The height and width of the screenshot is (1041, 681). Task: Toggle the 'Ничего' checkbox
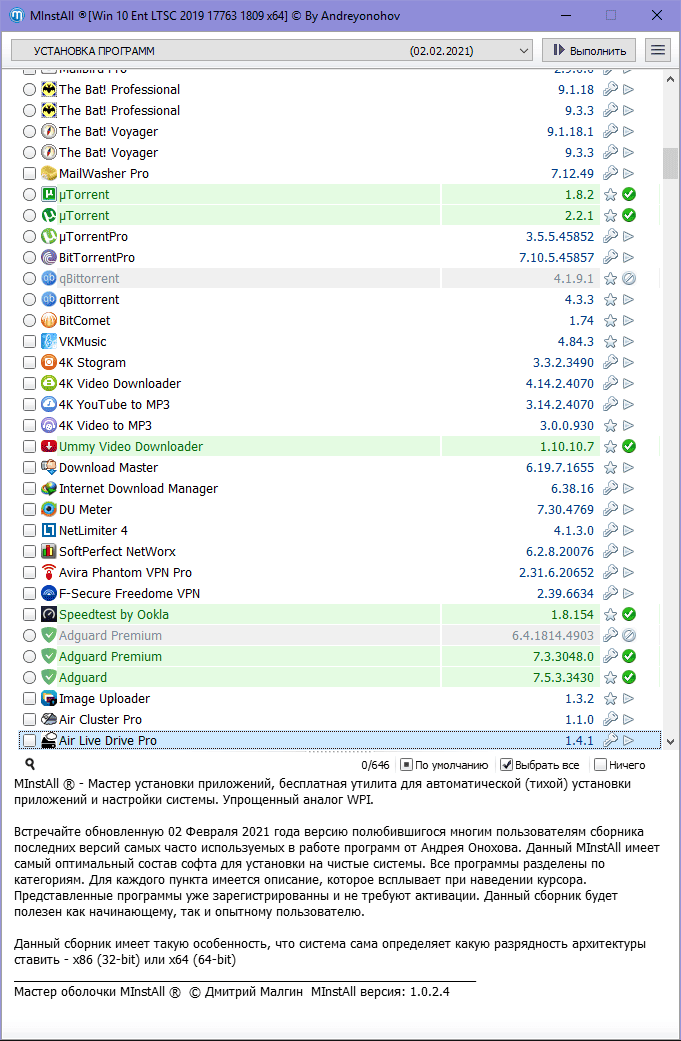[x=600, y=765]
